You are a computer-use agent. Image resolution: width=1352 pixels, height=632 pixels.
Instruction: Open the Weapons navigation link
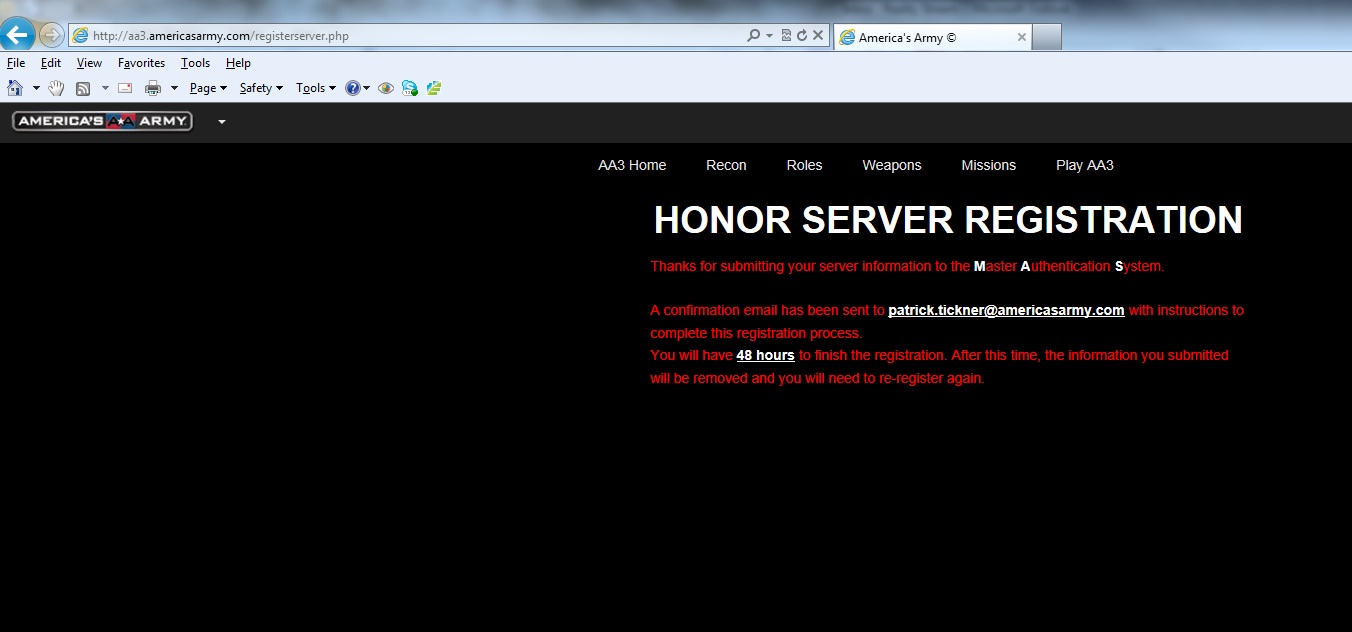[x=892, y=165]
